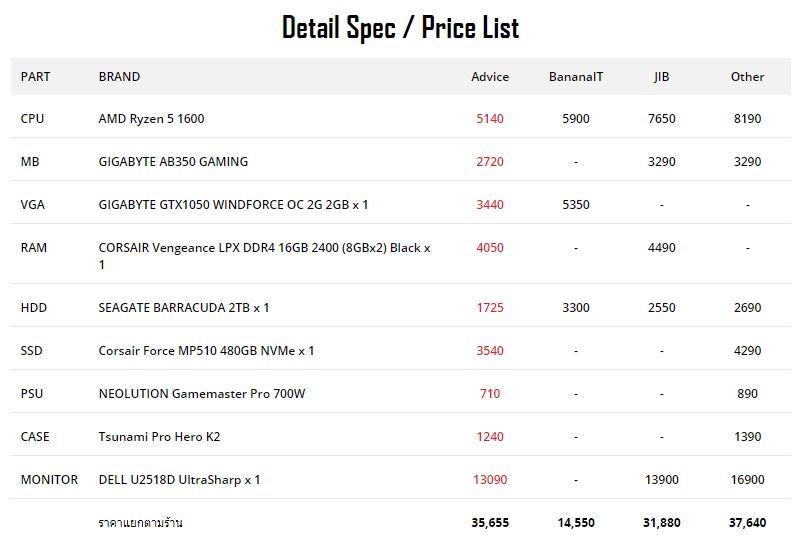The image size is (803, 551).
Task: Click the Detail Spec / Price List heading
Action: click(x=400, y=28)
